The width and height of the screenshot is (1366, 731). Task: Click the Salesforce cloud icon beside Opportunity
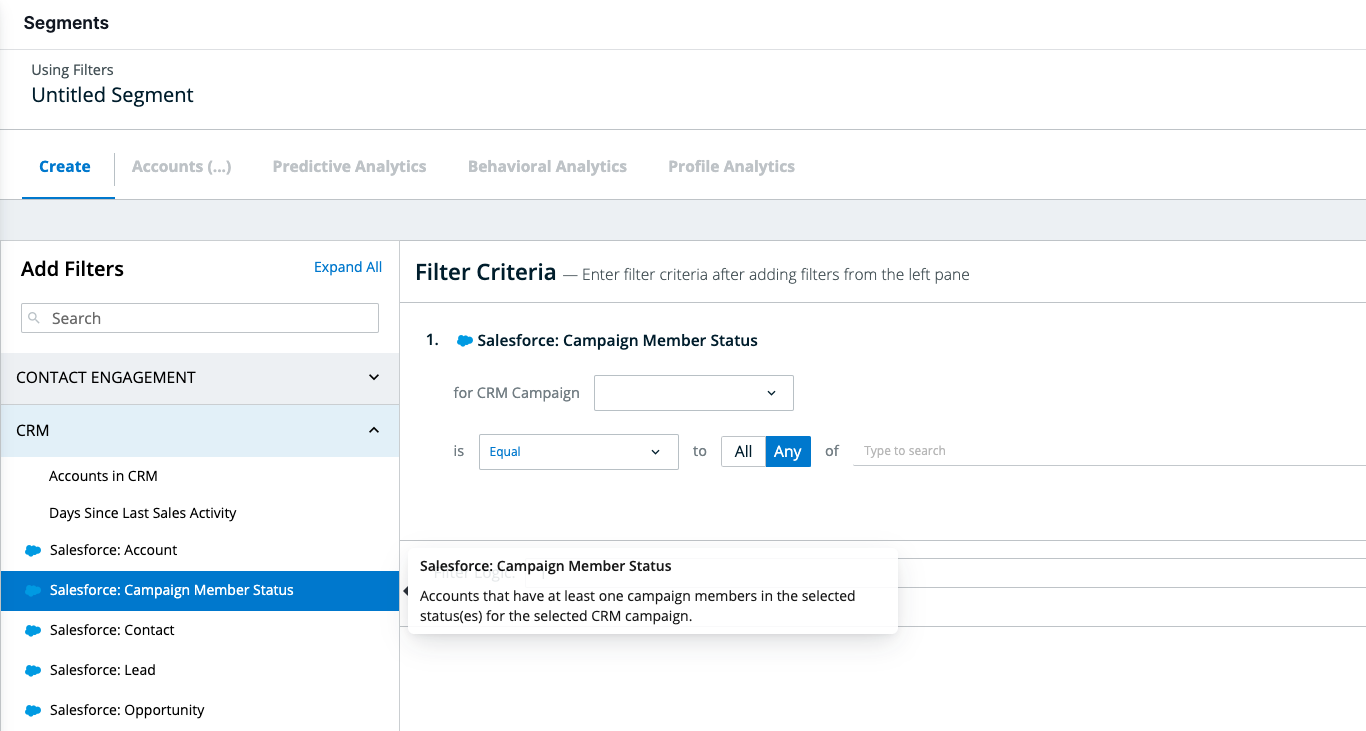click(33, 711)
